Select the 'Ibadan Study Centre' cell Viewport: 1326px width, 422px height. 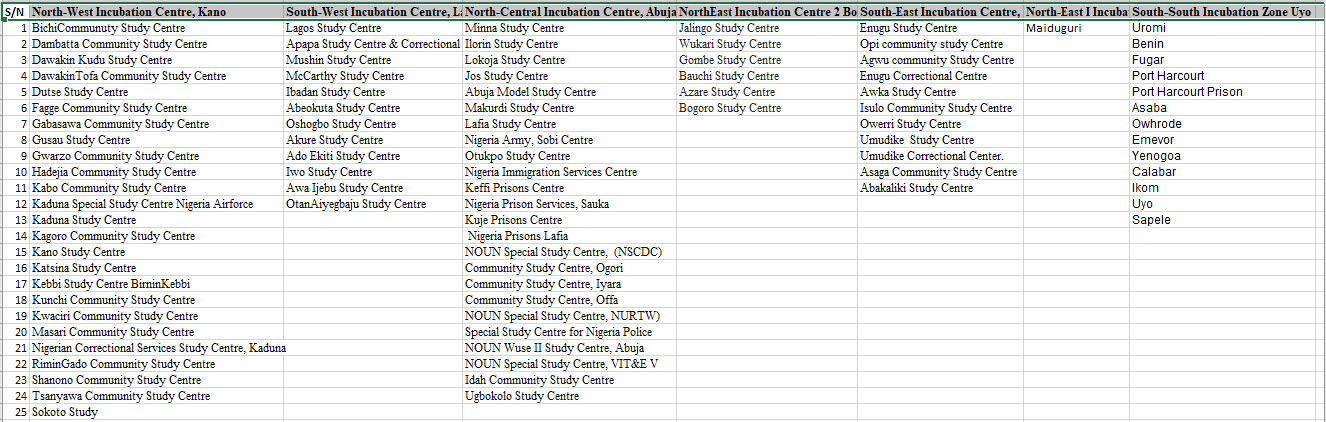click(x=373, y=92)
